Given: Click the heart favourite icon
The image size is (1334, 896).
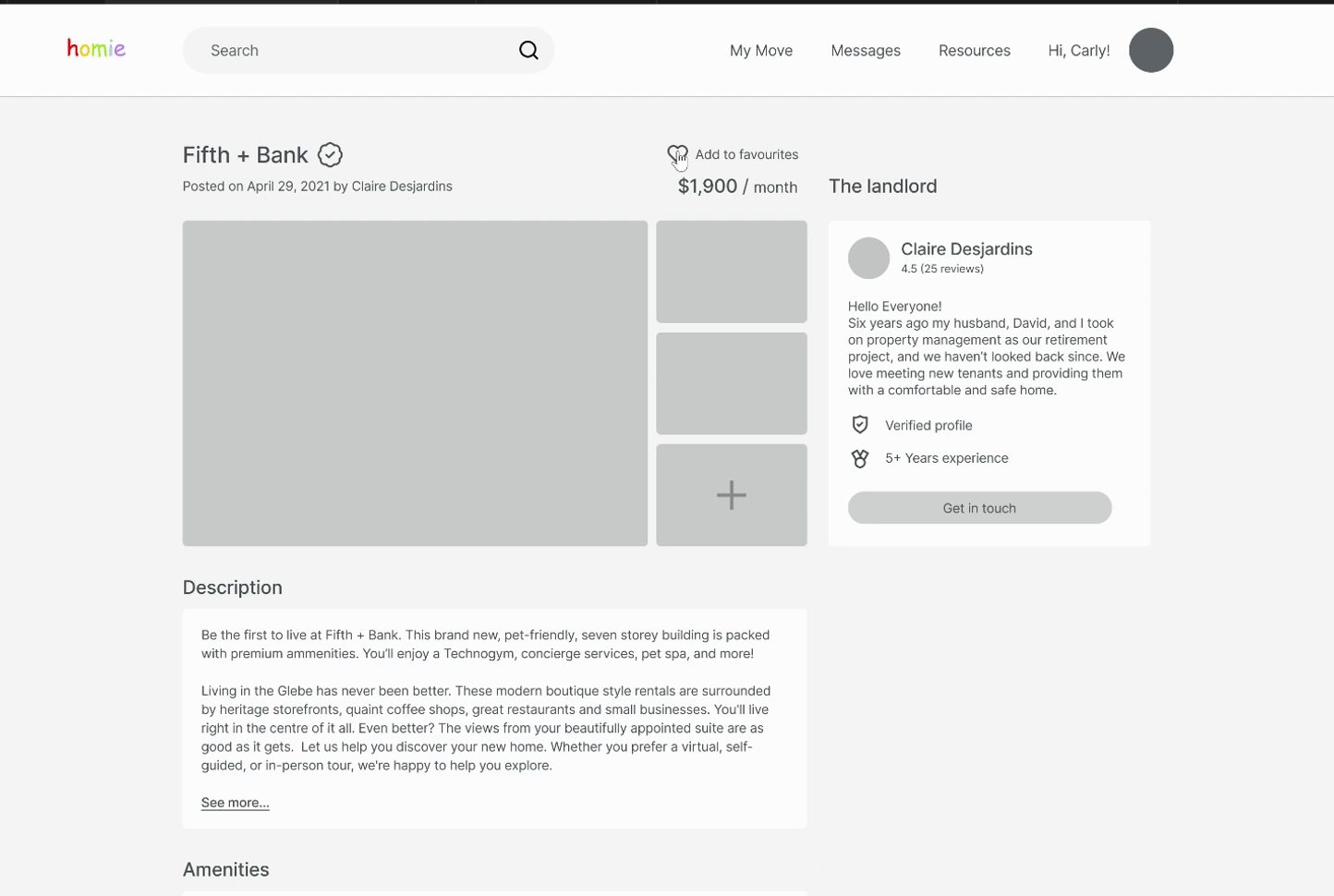Looking at the screenshot, I should pyautogui.click(x=677, y=154).
